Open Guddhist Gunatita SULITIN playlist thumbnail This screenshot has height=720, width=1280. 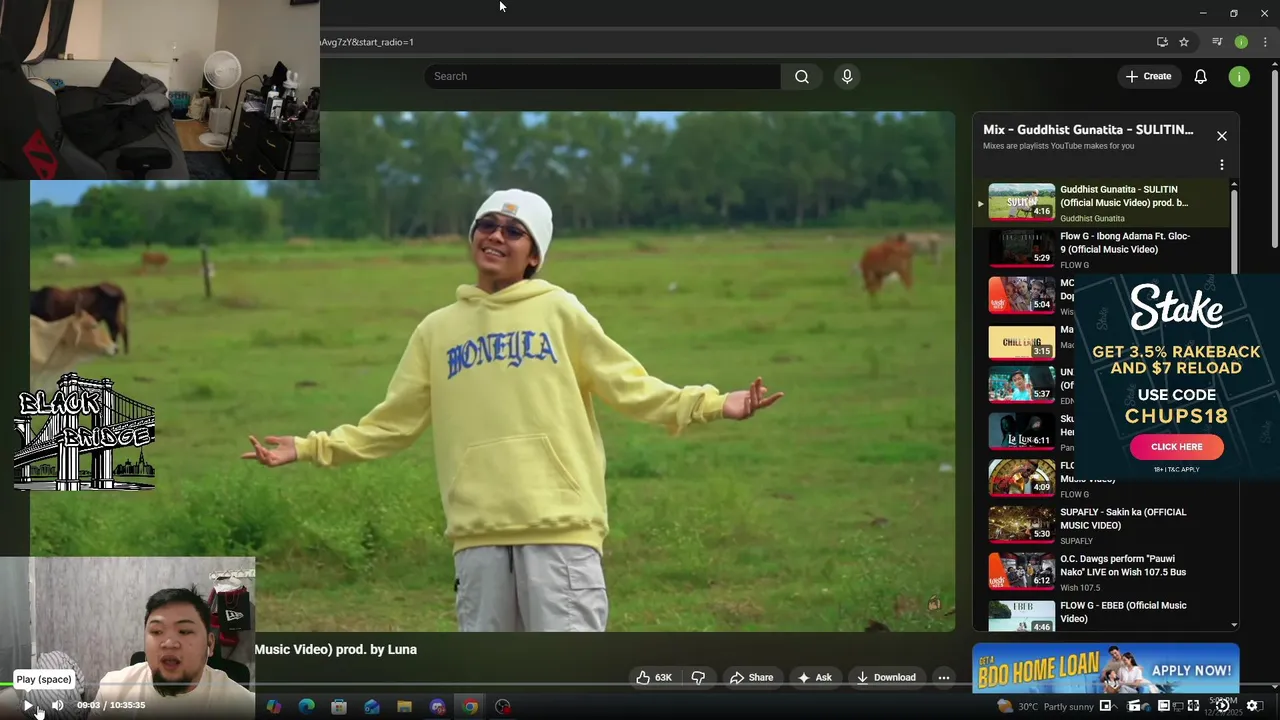click(1021, 201)
